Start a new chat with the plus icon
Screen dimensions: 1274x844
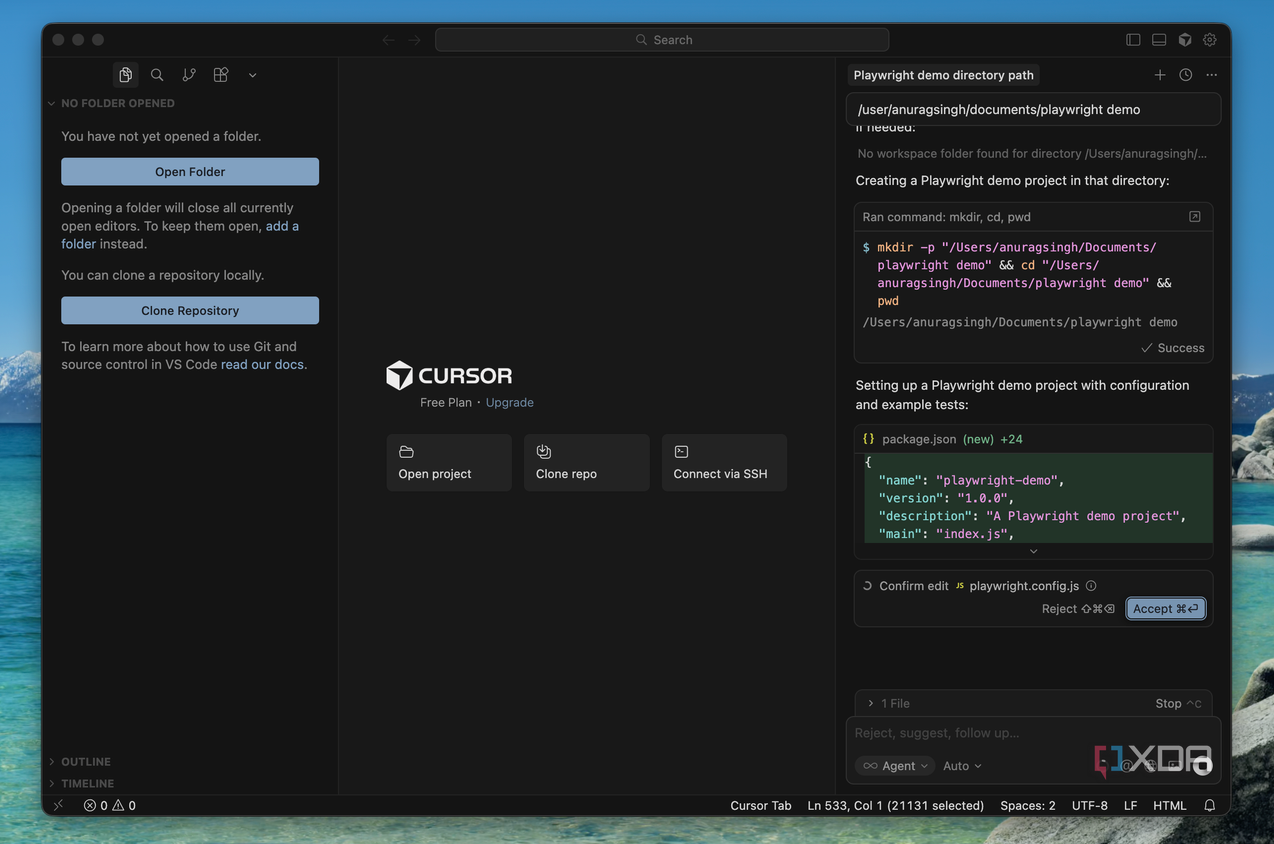coord(1160,75)
